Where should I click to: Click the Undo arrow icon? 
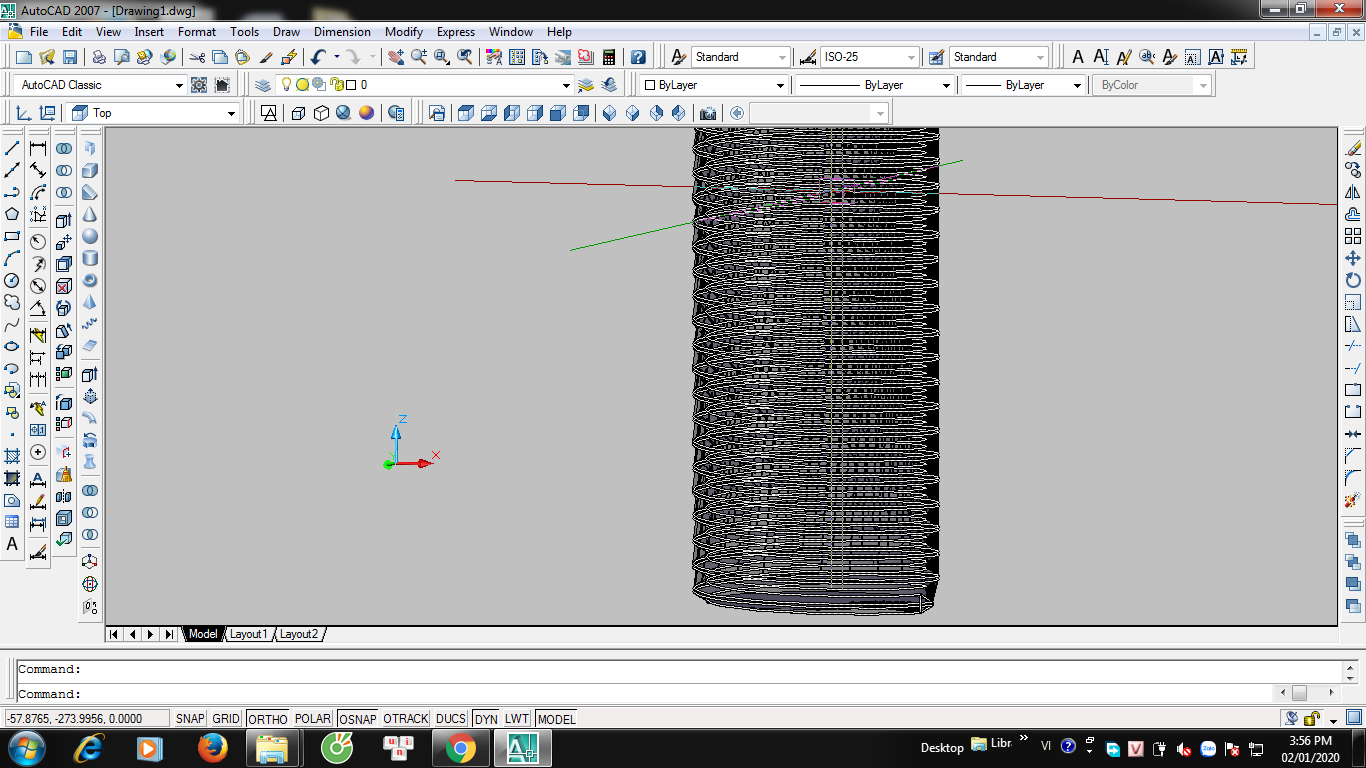tap(318, 57)
